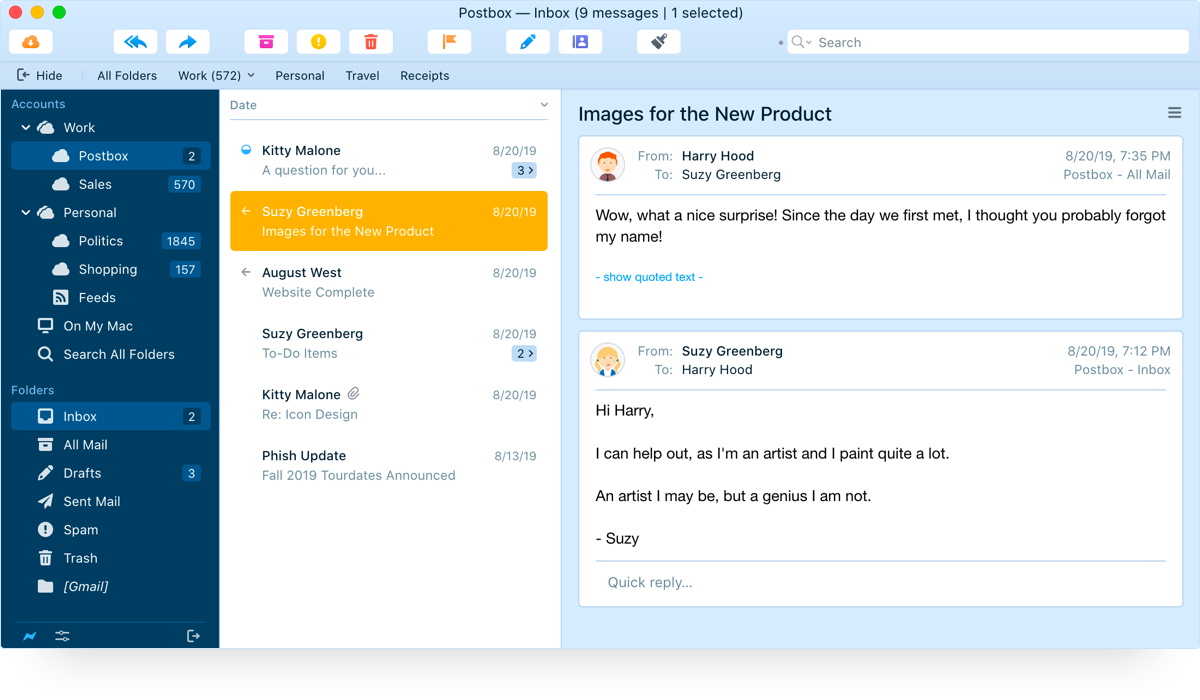Archive the selected message

point(265,41)
